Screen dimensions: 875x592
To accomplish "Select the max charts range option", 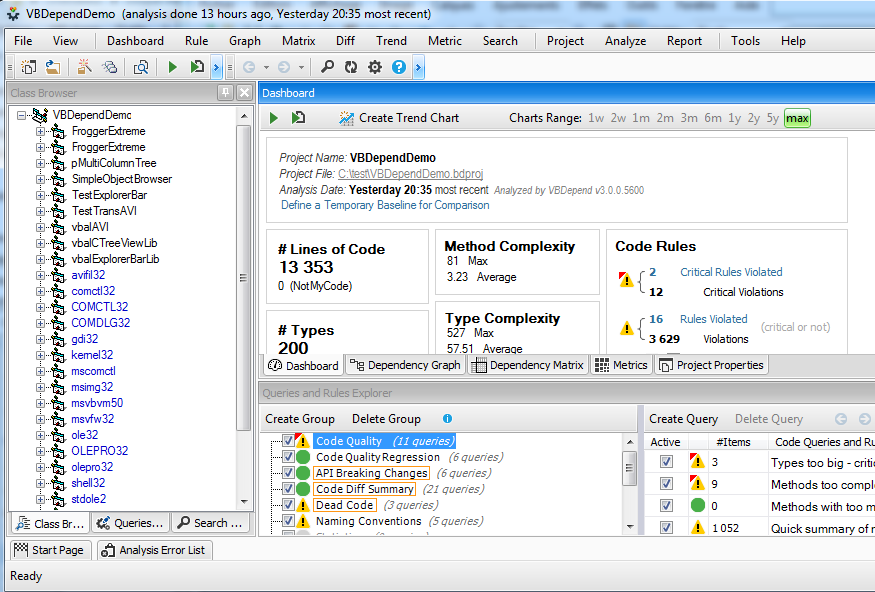I will [797, 118].
